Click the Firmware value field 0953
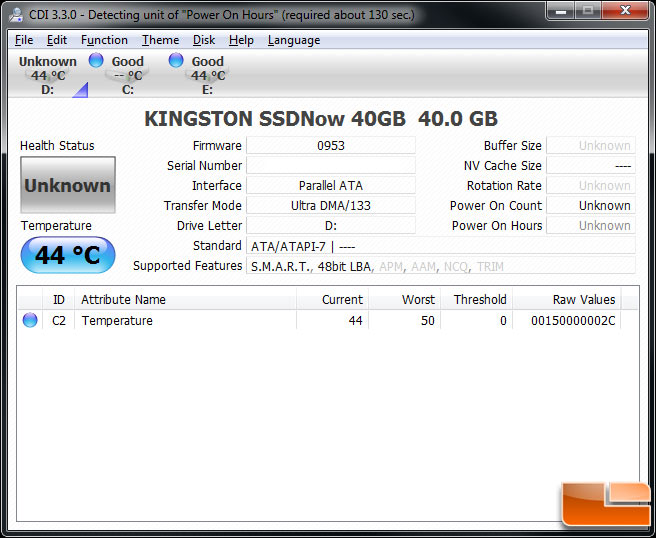 (x=330, y=146)
